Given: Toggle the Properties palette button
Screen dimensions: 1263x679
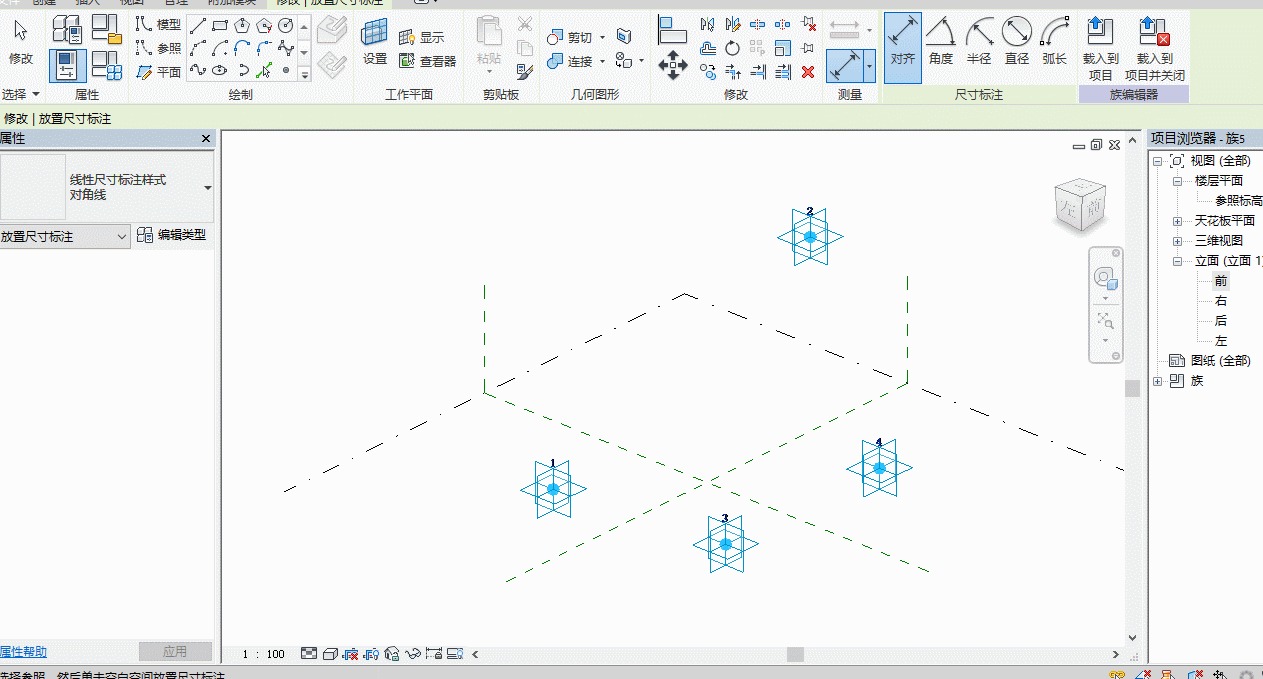Looking at the screenshot, I should (67, 66).
